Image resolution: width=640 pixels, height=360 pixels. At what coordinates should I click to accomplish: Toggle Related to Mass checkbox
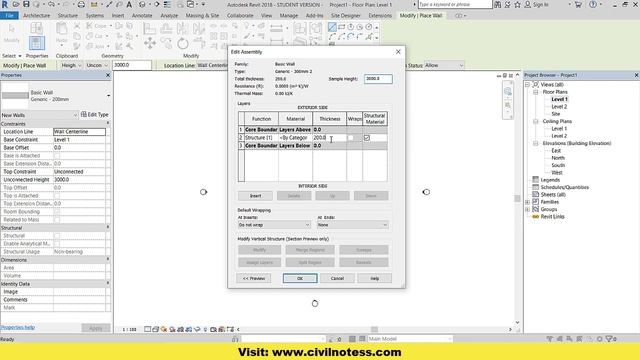57,220
